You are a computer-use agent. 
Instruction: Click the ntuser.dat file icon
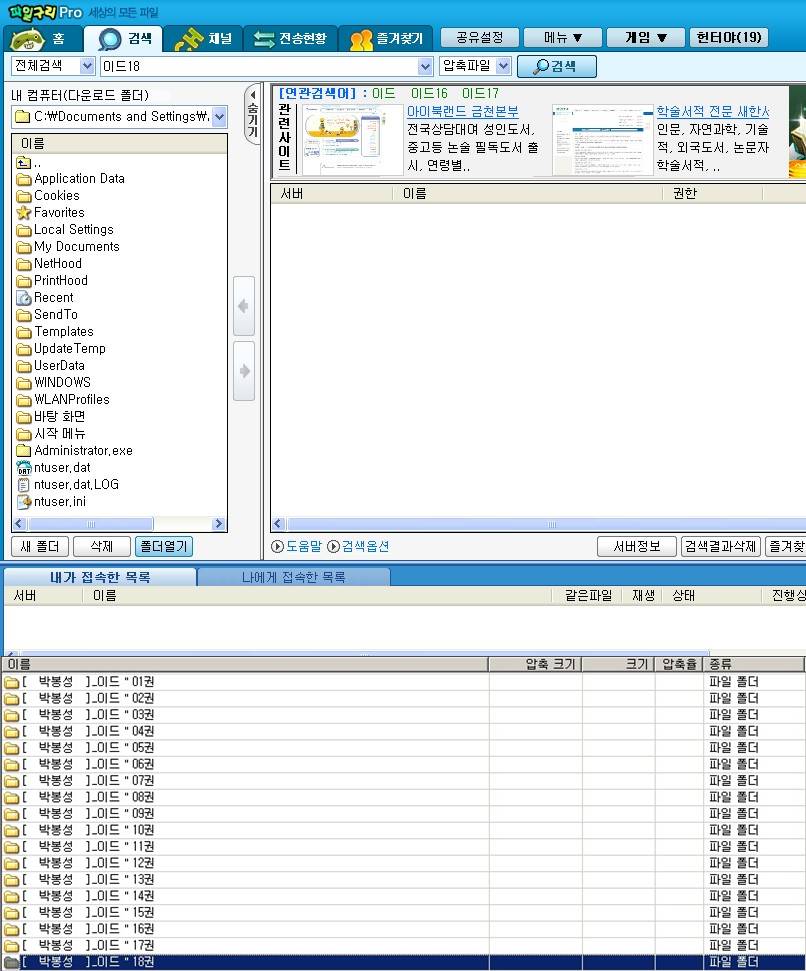click(x=24, y=468)
